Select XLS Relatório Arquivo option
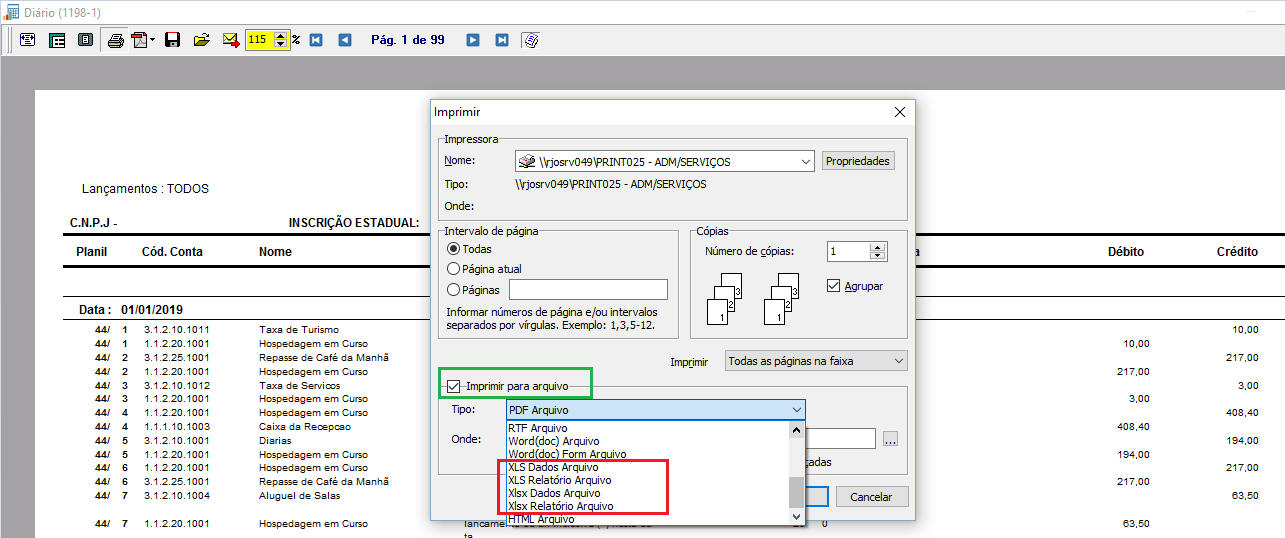Screen dimensions: 1285x538 (647, 480)
